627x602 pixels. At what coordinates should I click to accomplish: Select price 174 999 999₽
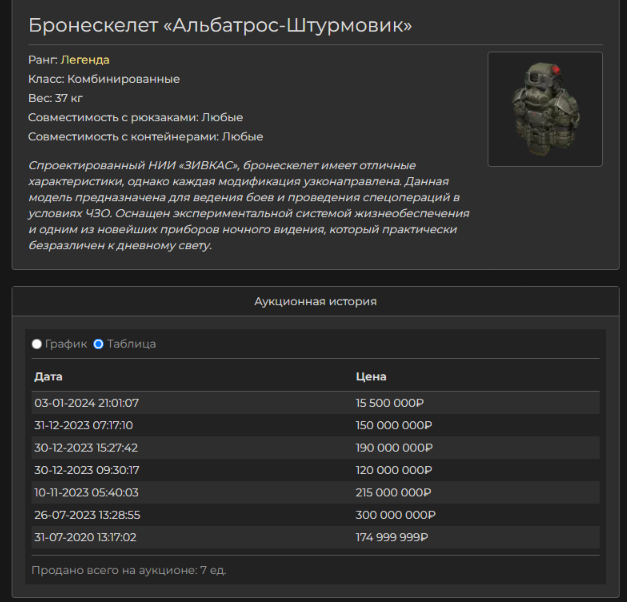coord(392,537)
